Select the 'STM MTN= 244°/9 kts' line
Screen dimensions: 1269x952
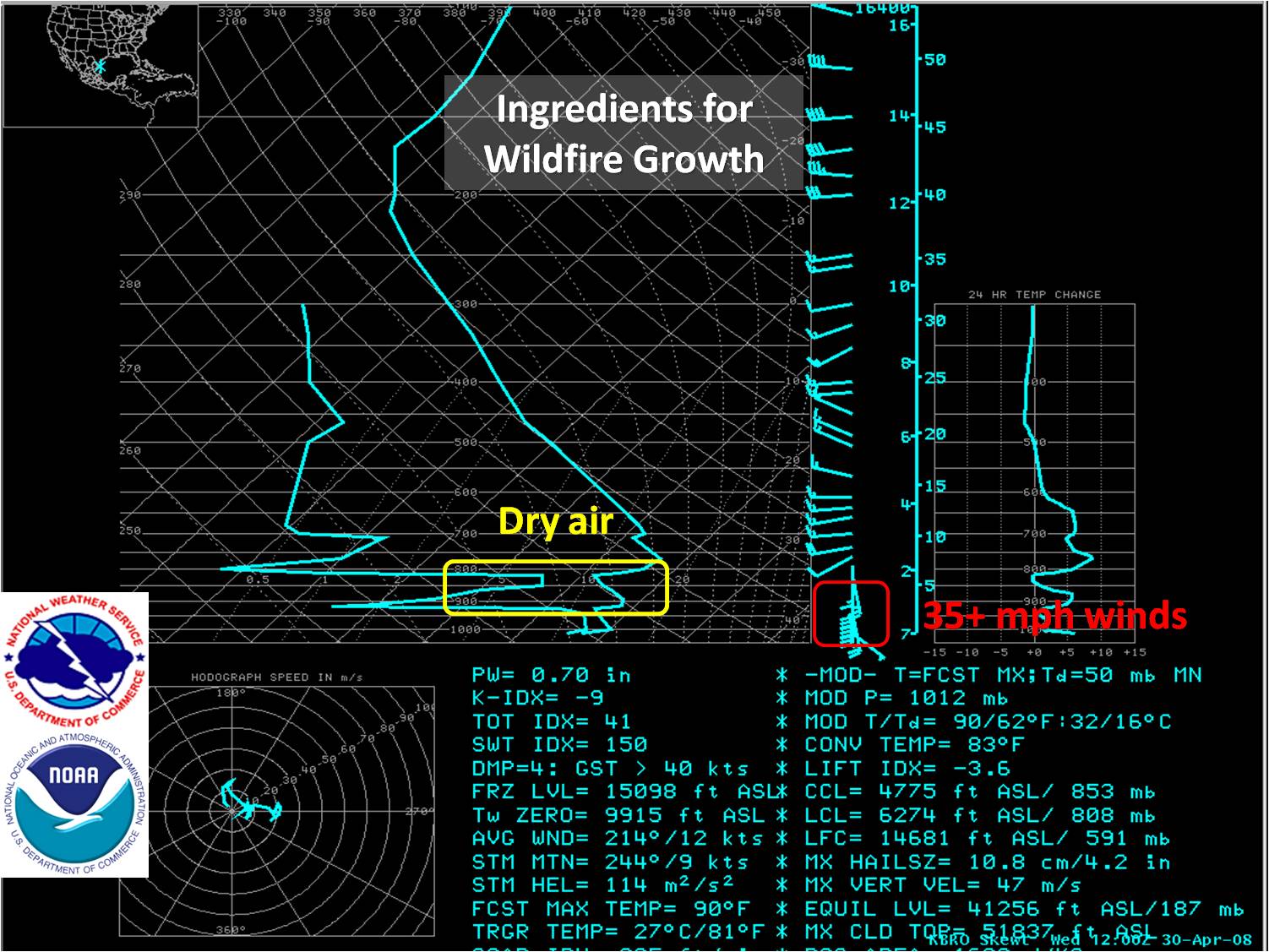click(610, 862)
